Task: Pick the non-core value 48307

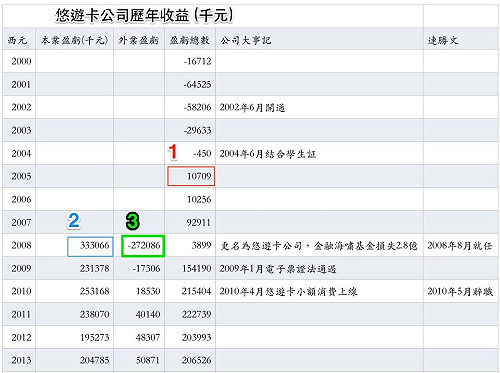Action: (148, 337)
